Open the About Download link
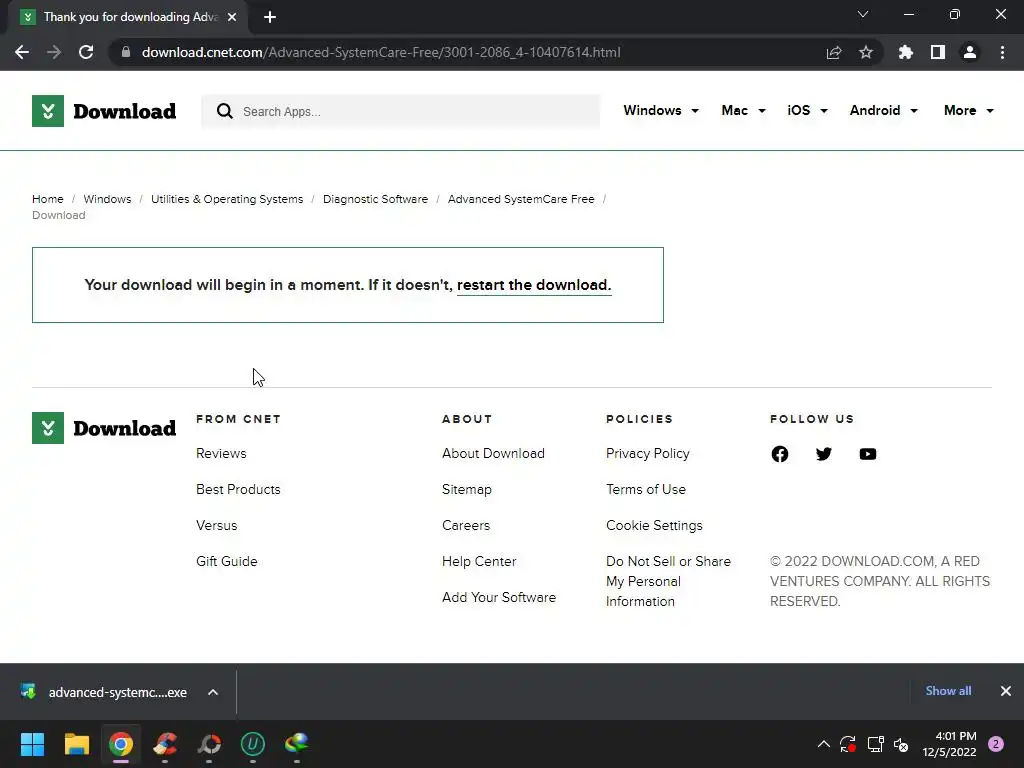1024x768 pixels. point(493,453)
